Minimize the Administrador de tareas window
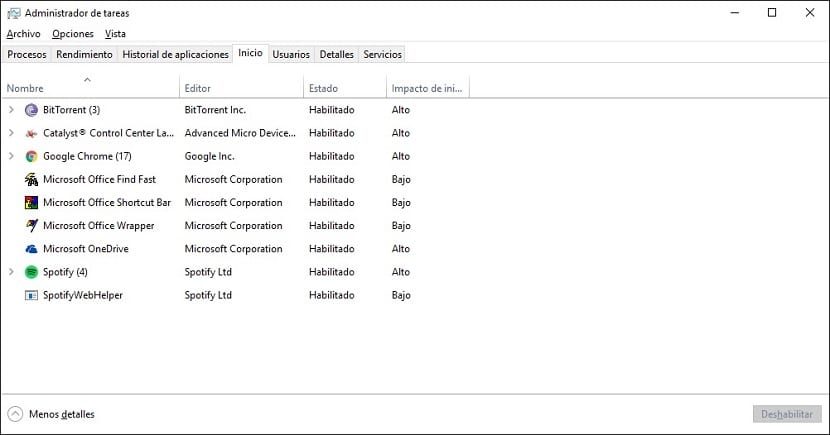Viewport: 830px width, 435px height. (735, 13)
